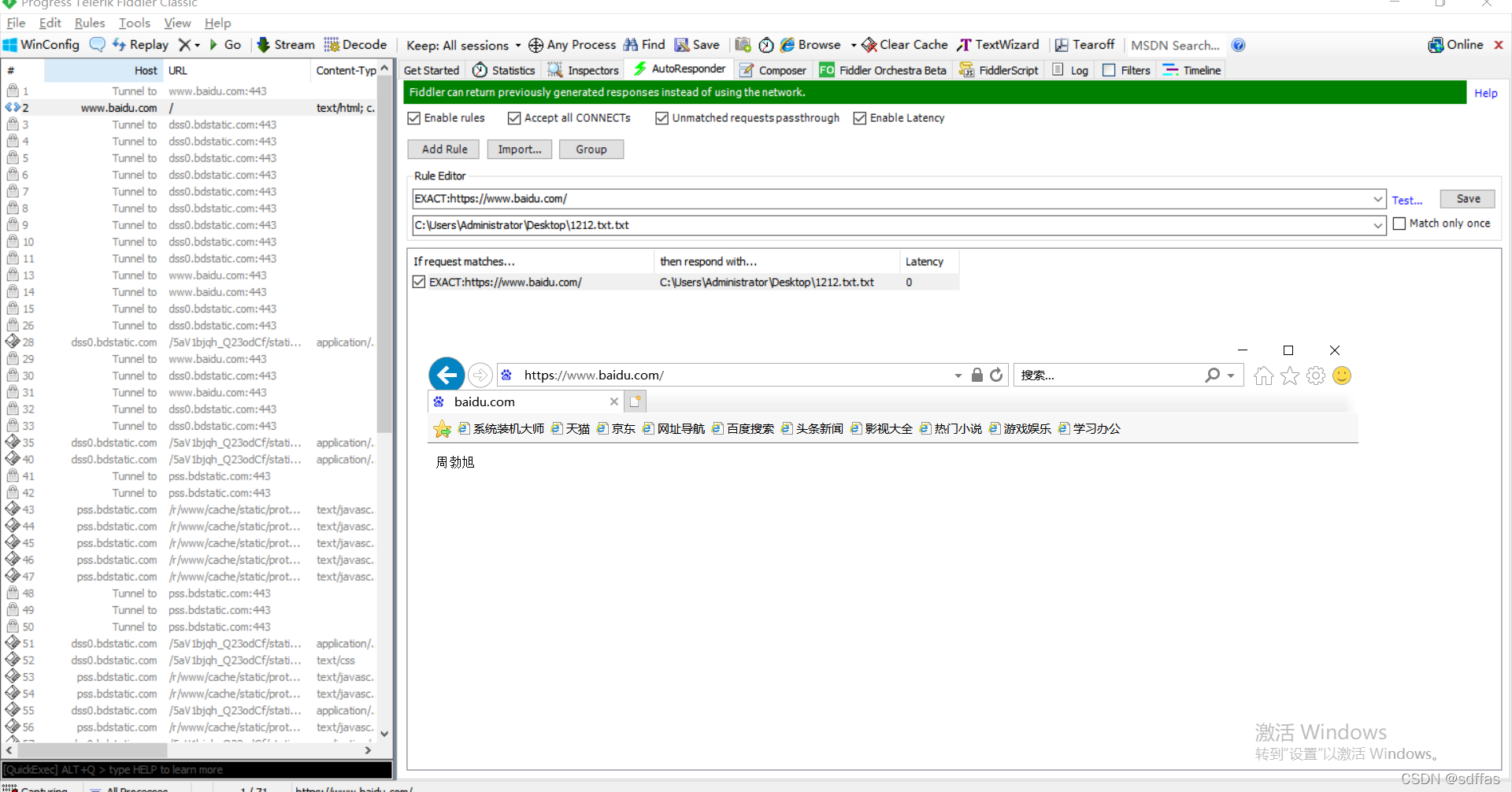Open the FiddlerScript tab

coord(999,70)
